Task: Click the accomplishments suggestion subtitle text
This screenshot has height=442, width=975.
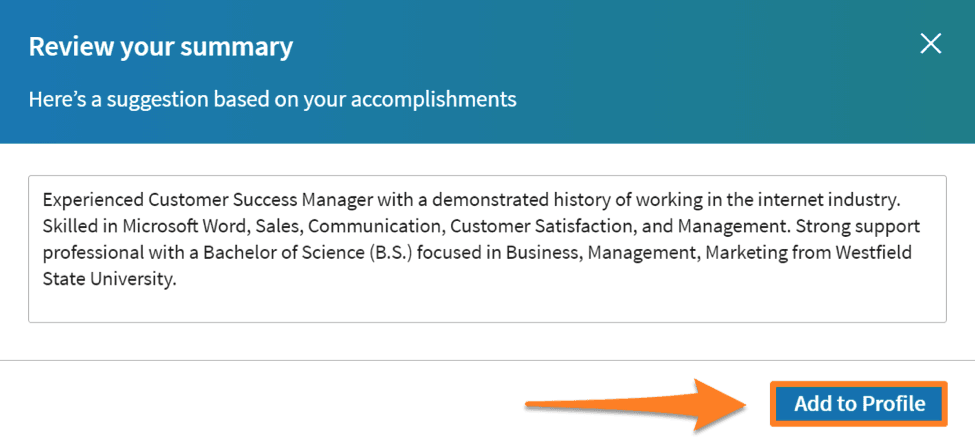Action: point(272,99)
